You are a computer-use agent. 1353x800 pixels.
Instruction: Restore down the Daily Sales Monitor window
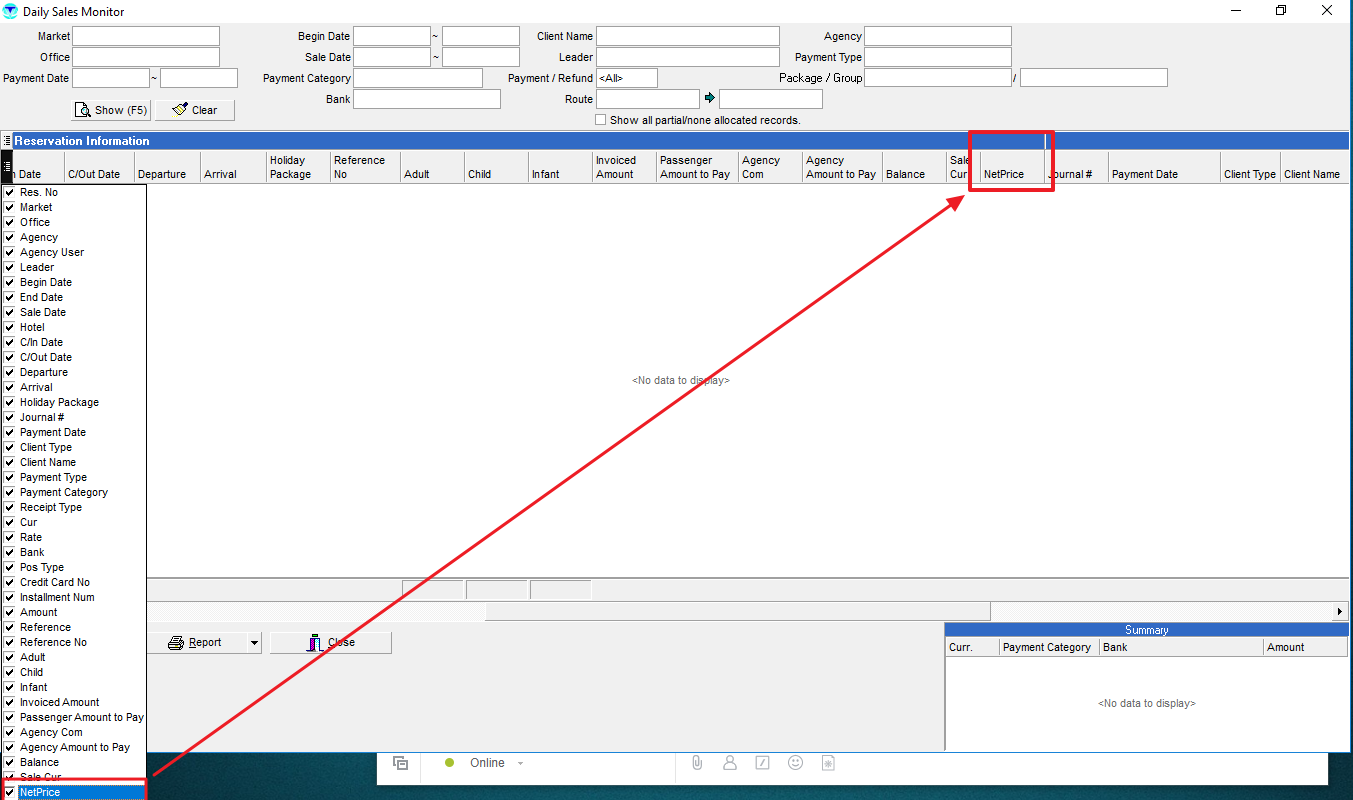[x=1281, y=11]
